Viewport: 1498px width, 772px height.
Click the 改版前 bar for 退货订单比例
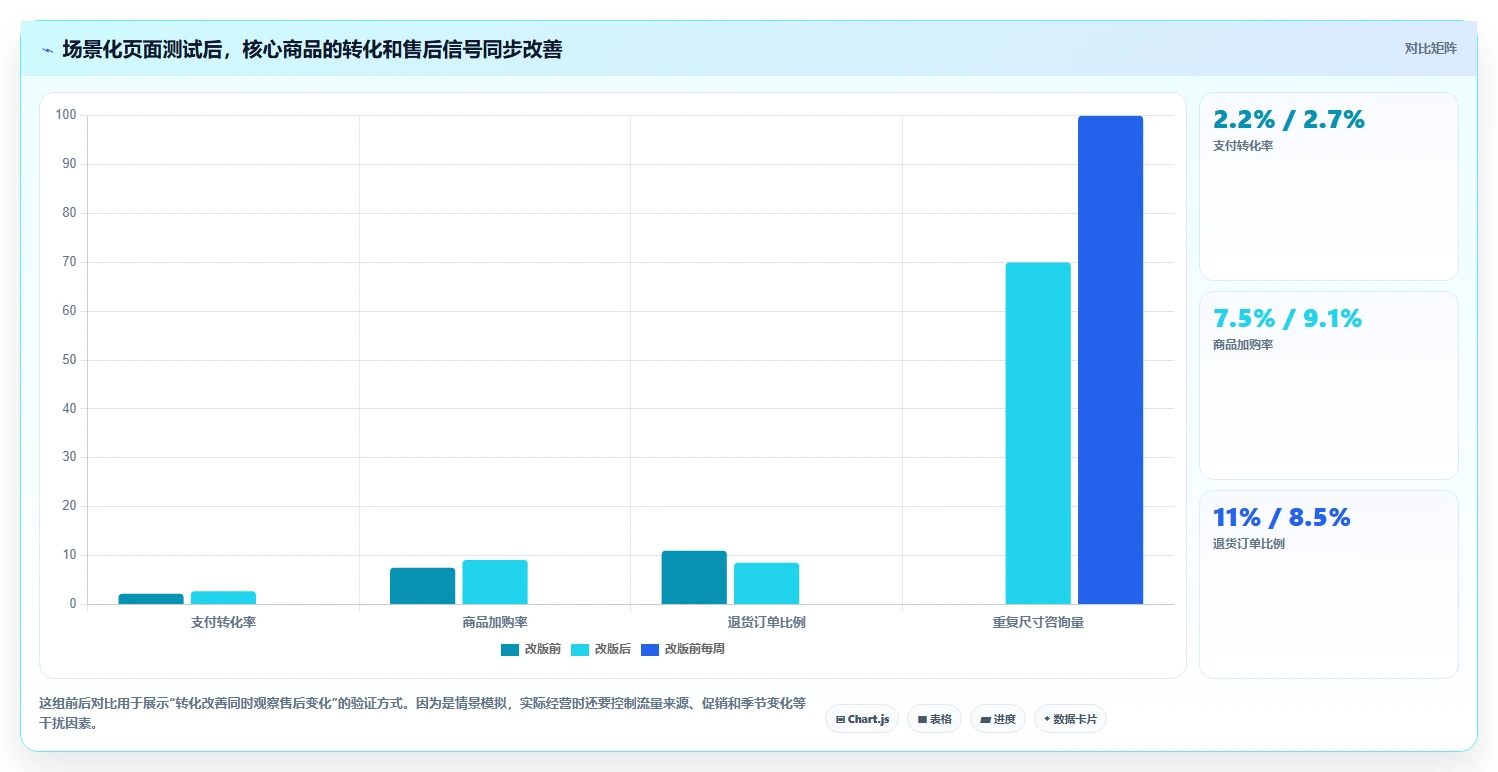coord(694,577)
